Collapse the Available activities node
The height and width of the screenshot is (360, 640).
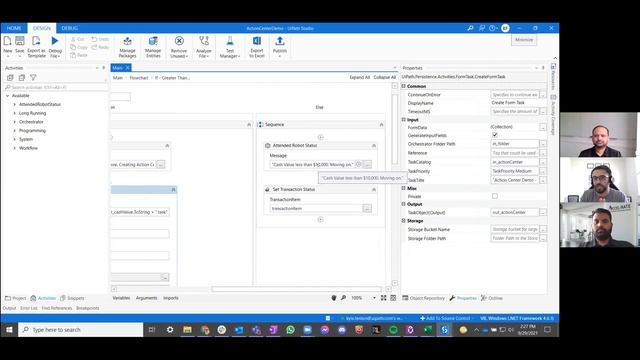[x=7, y=96]
